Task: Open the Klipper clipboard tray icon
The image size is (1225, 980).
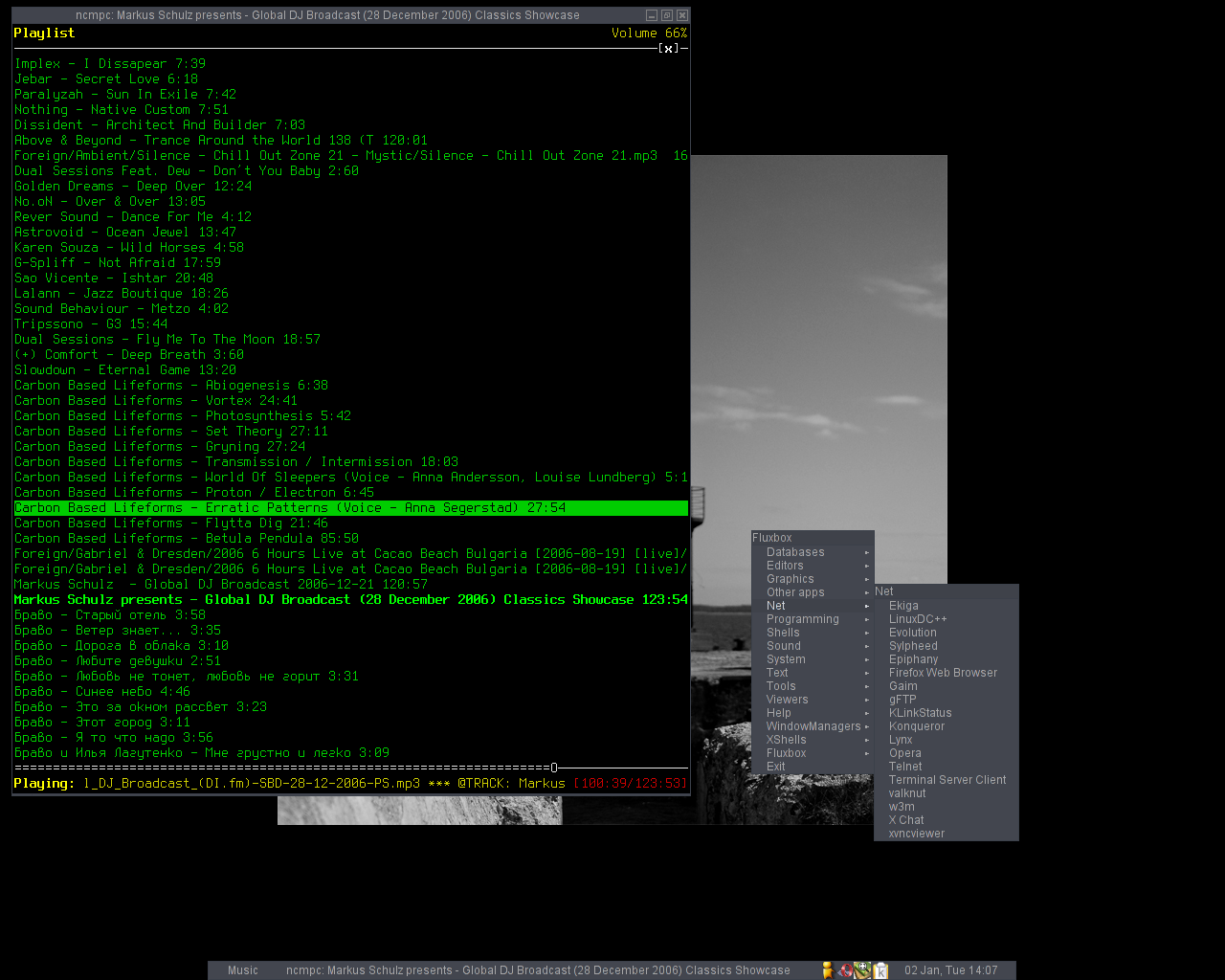Action: click(880, 970)
